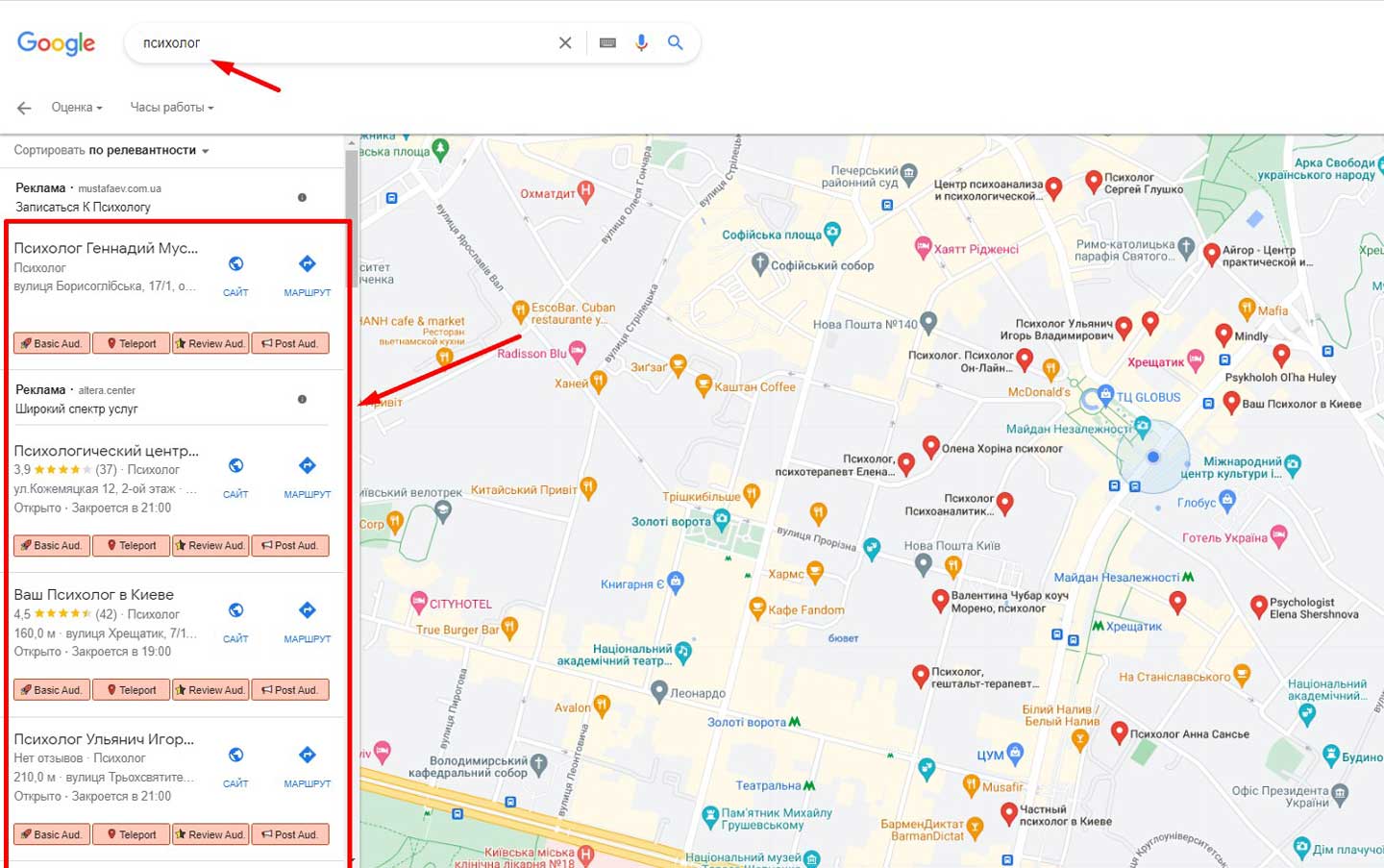Click the Кафе Fandom map marker

[x=757, y=608]
